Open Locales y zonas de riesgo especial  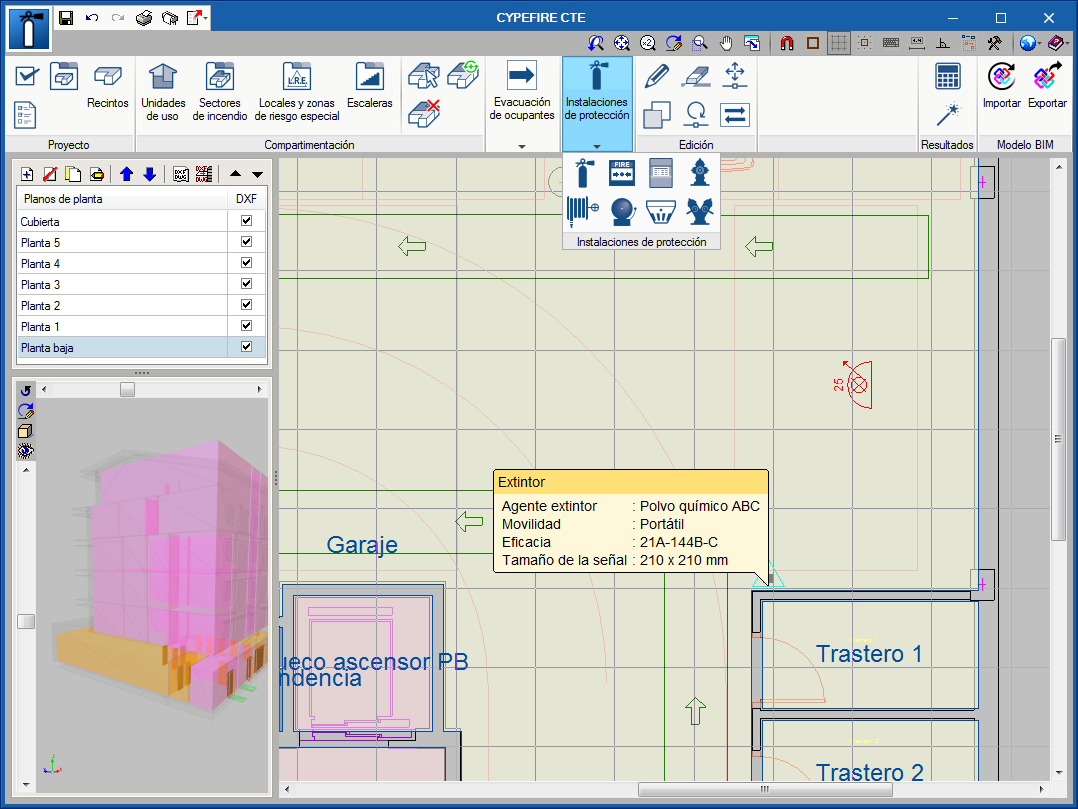tap(298, 92)
